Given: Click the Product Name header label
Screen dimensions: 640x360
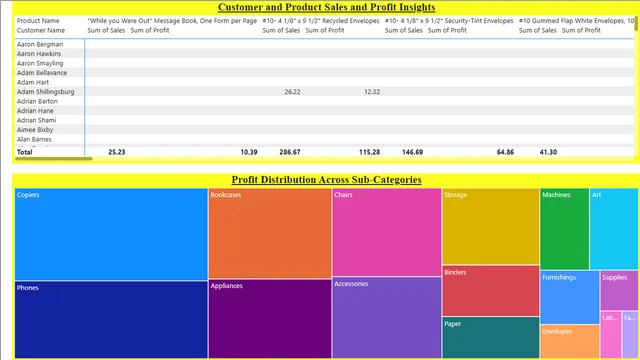Looking at the screenshot, I should 38,20.
